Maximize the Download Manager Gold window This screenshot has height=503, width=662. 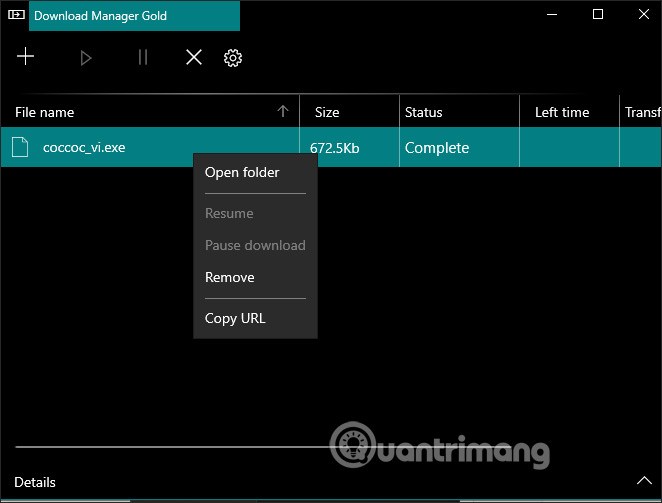click(598, 14)
